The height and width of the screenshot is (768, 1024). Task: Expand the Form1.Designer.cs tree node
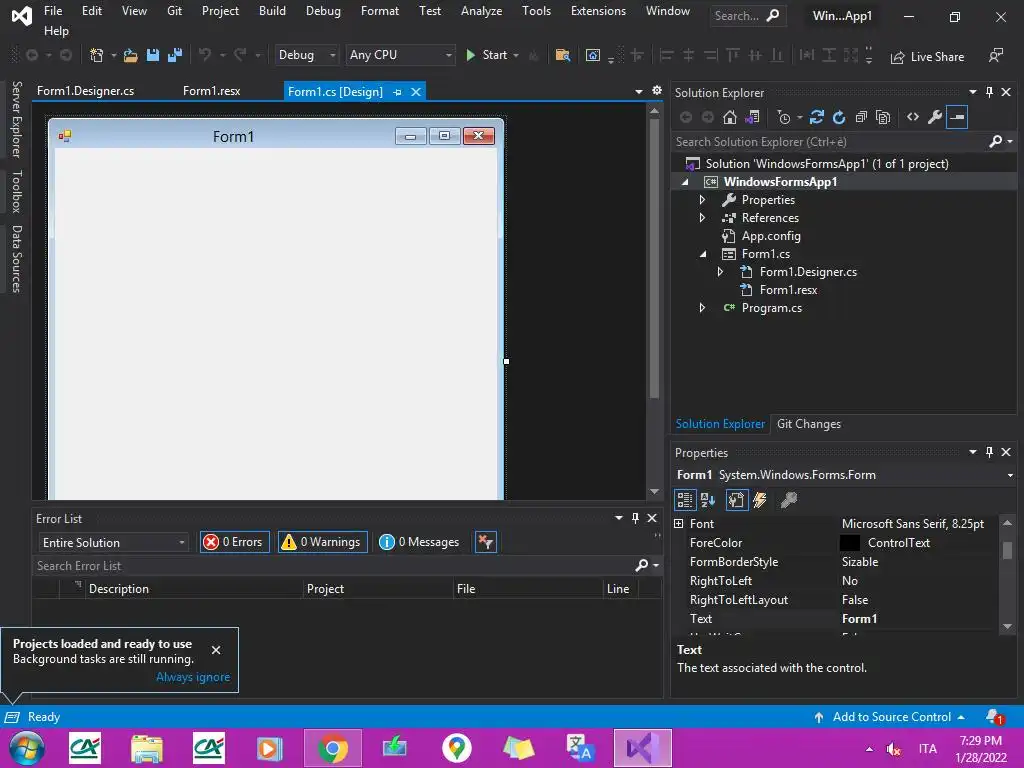(720, 272)
